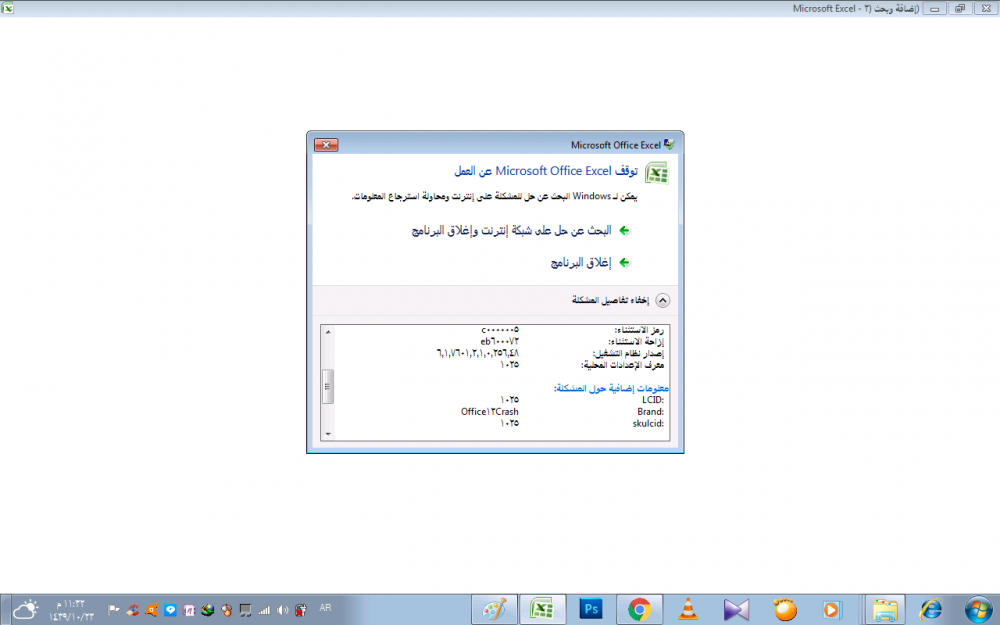Switch to Google Chrome in the taskbar
1000x625 pixels.
(639, 609)
